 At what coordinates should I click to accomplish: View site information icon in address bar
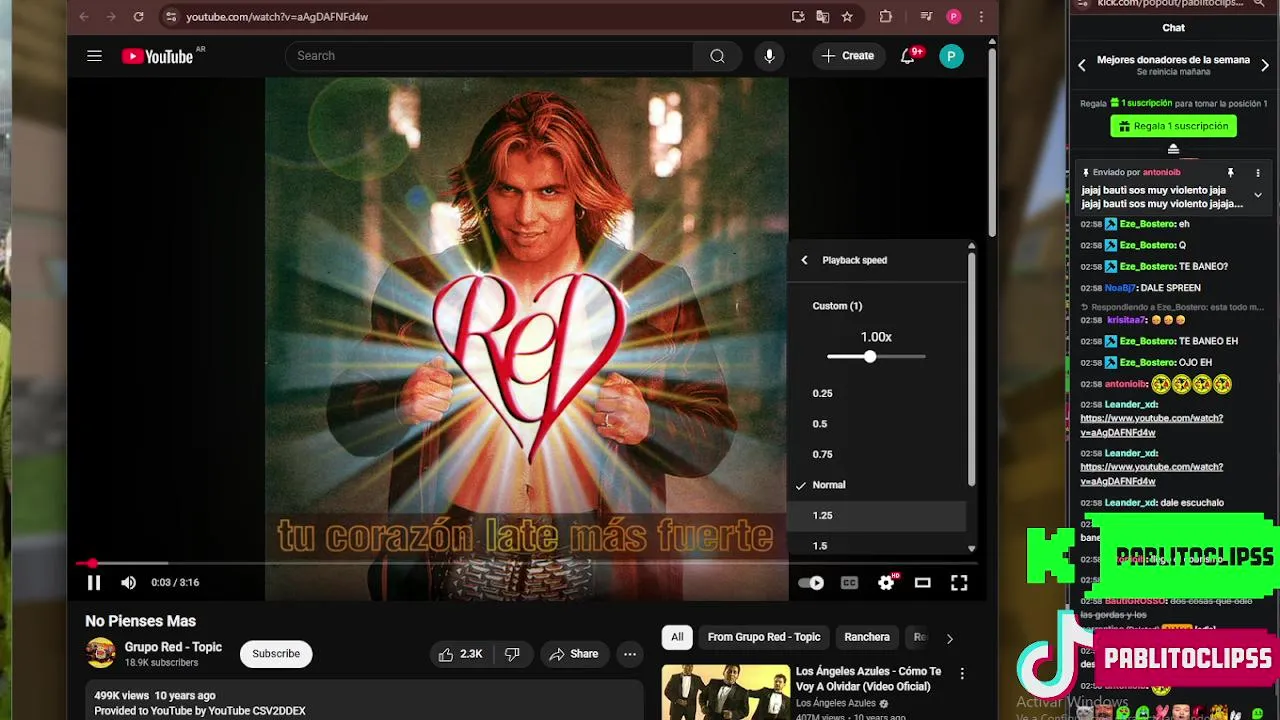tap(171, 16)
